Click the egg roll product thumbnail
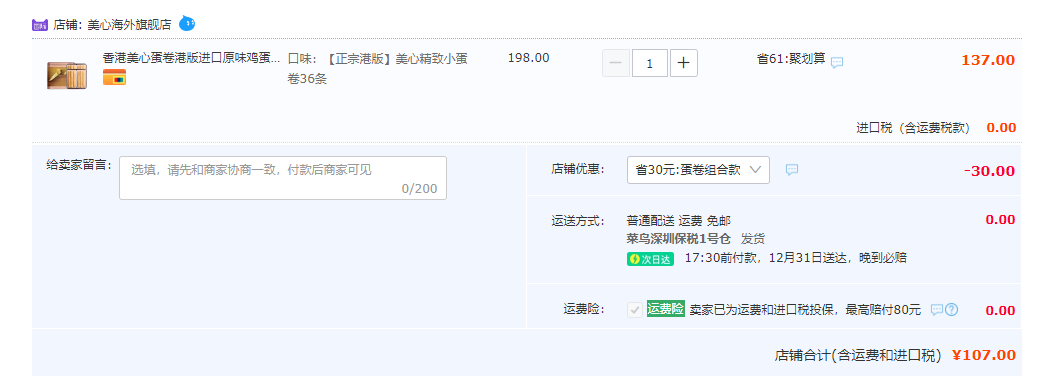The height and width of the screenshot is (376, 1040). (66, 76)
